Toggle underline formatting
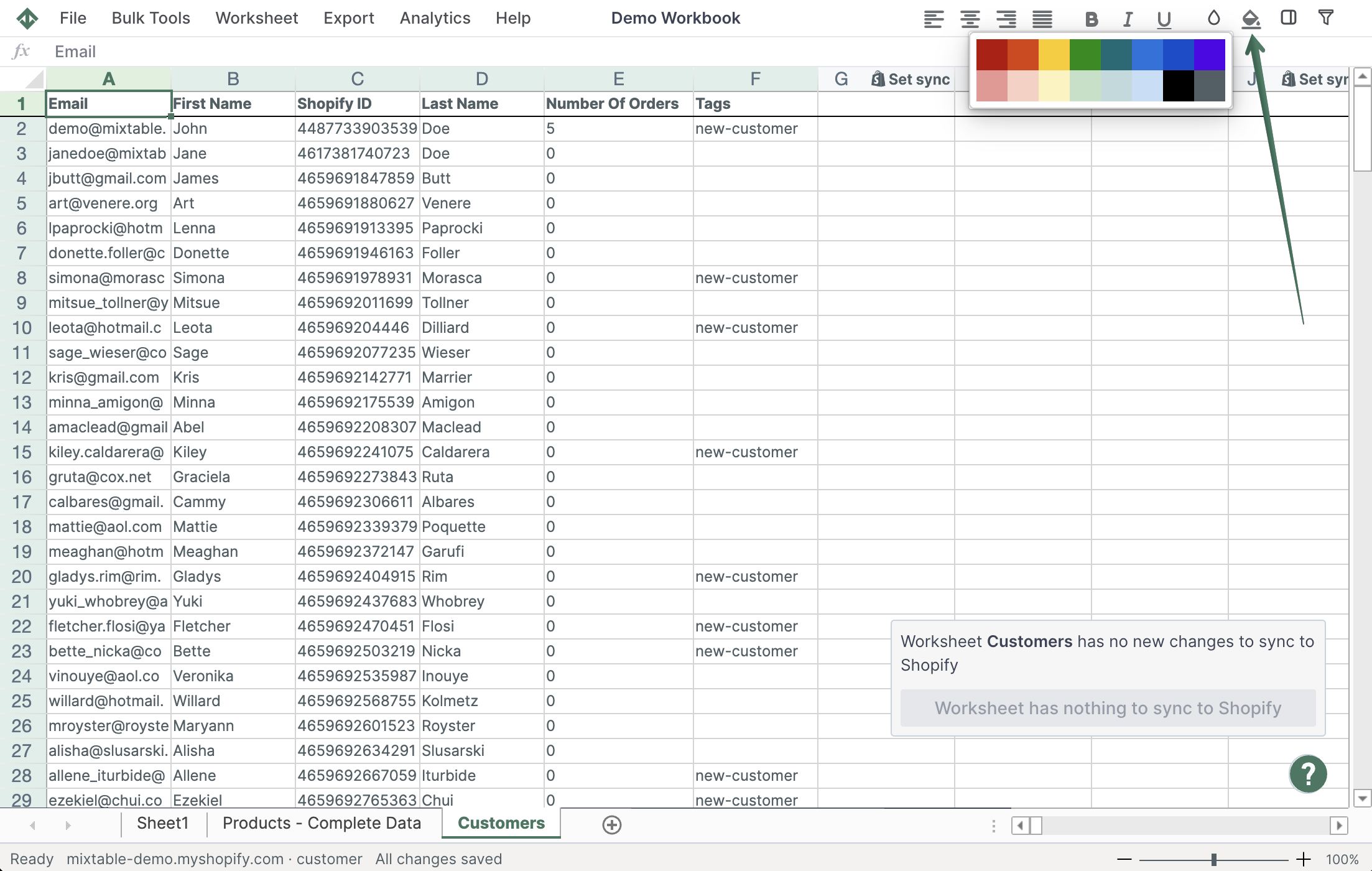1372x871 pixels. click(1164, 19)
